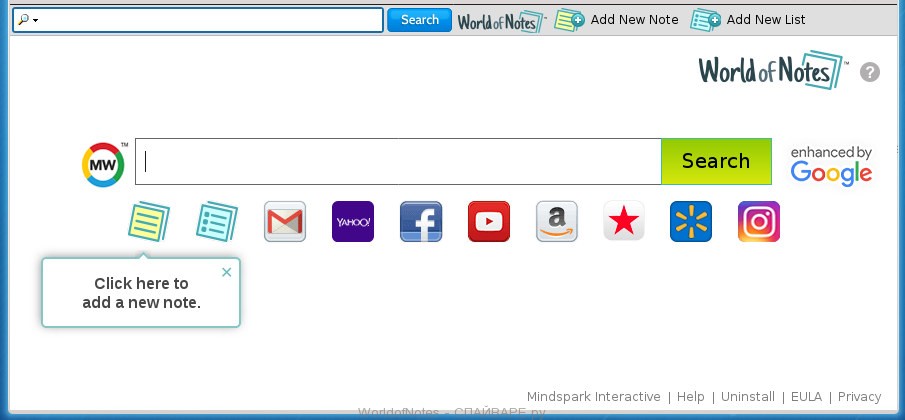The image size is (905, 420).
Task: Click the green Search button
Action: click(x=716, y=162)
